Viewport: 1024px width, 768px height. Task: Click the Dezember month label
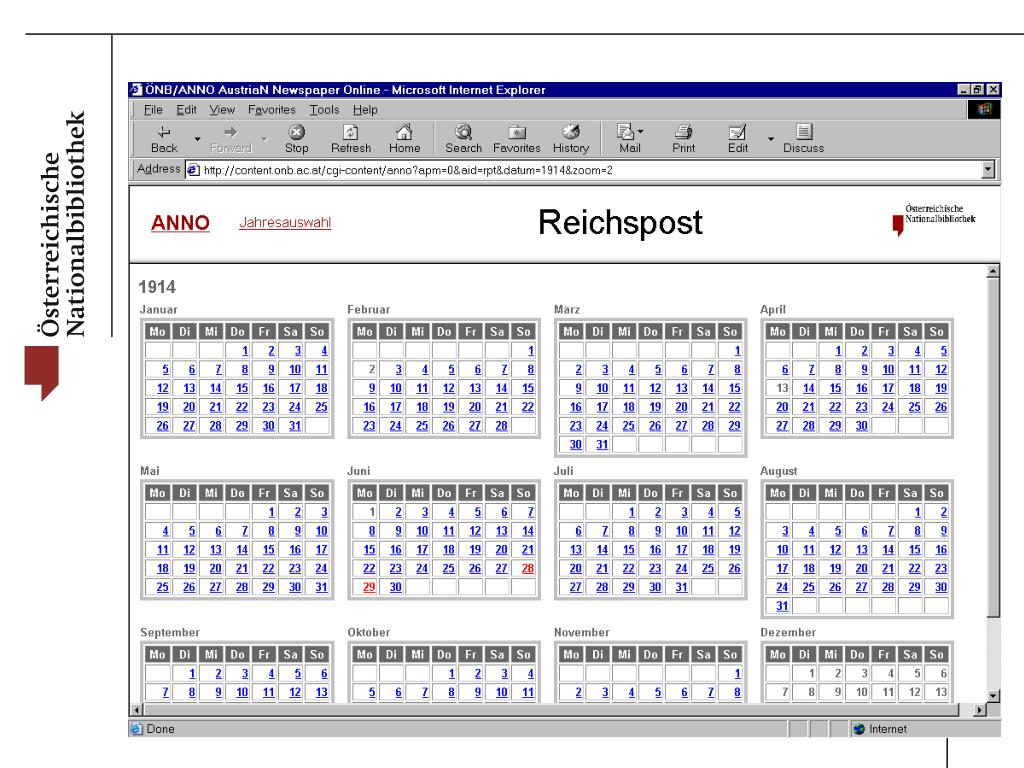click(x=788, y=632)
